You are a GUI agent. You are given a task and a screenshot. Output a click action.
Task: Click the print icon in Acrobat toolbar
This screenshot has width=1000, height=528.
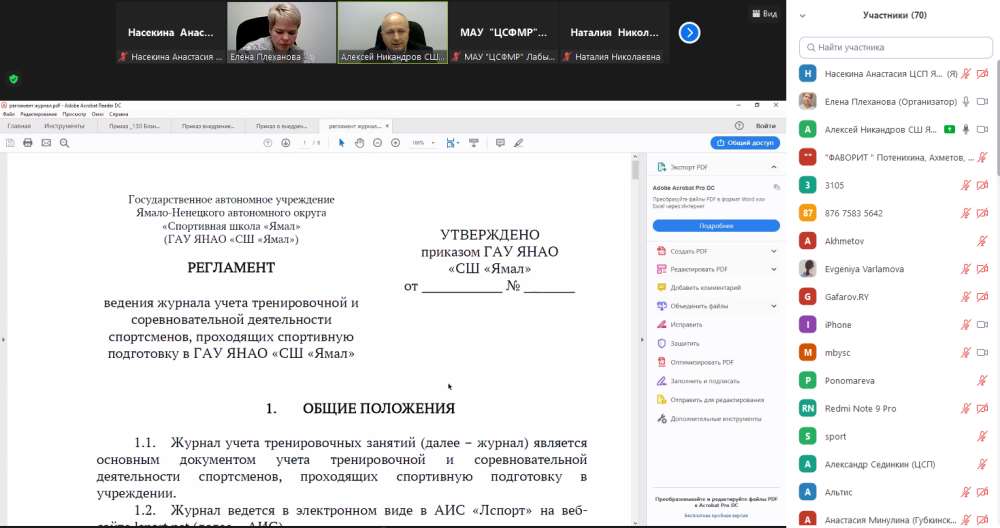pos(28,143)
